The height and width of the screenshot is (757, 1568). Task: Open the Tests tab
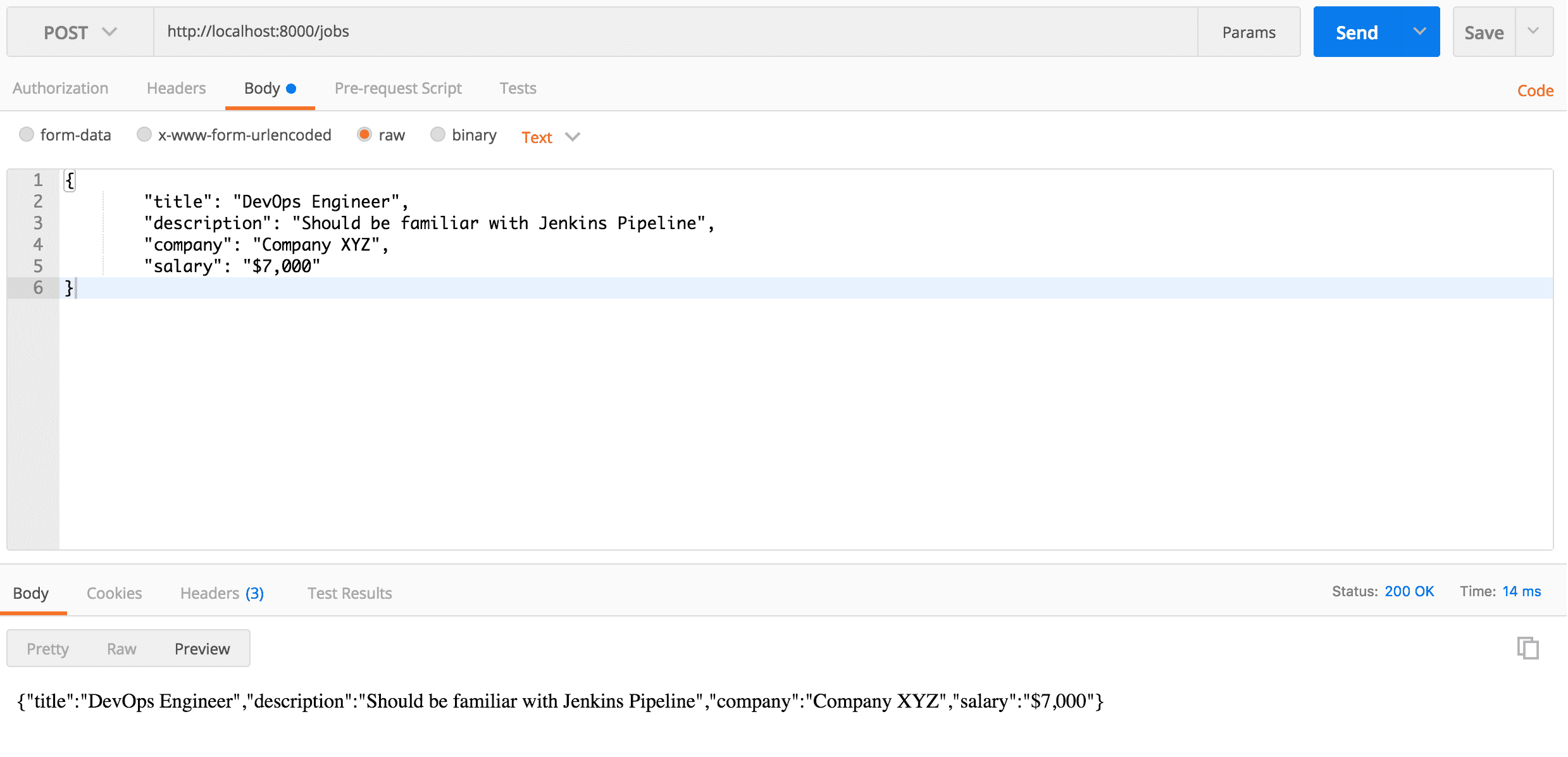click(518, 88)
